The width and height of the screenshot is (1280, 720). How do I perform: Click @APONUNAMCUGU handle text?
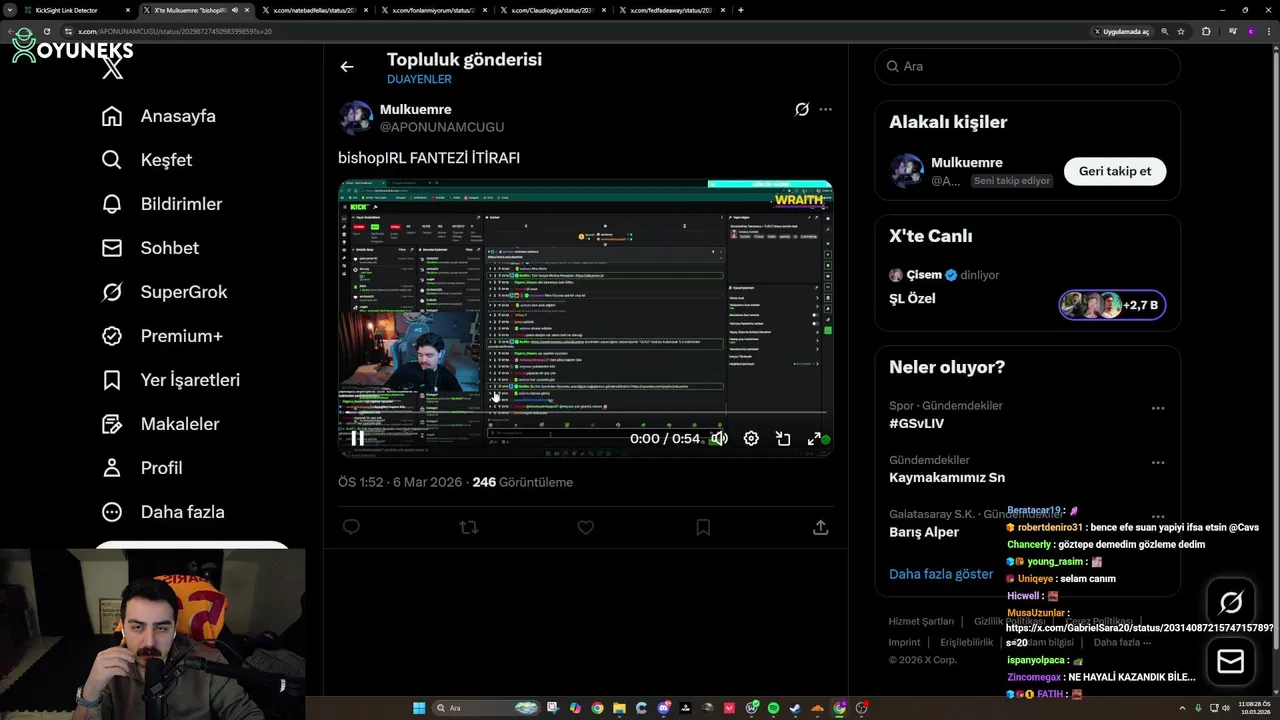click(442, 127)
